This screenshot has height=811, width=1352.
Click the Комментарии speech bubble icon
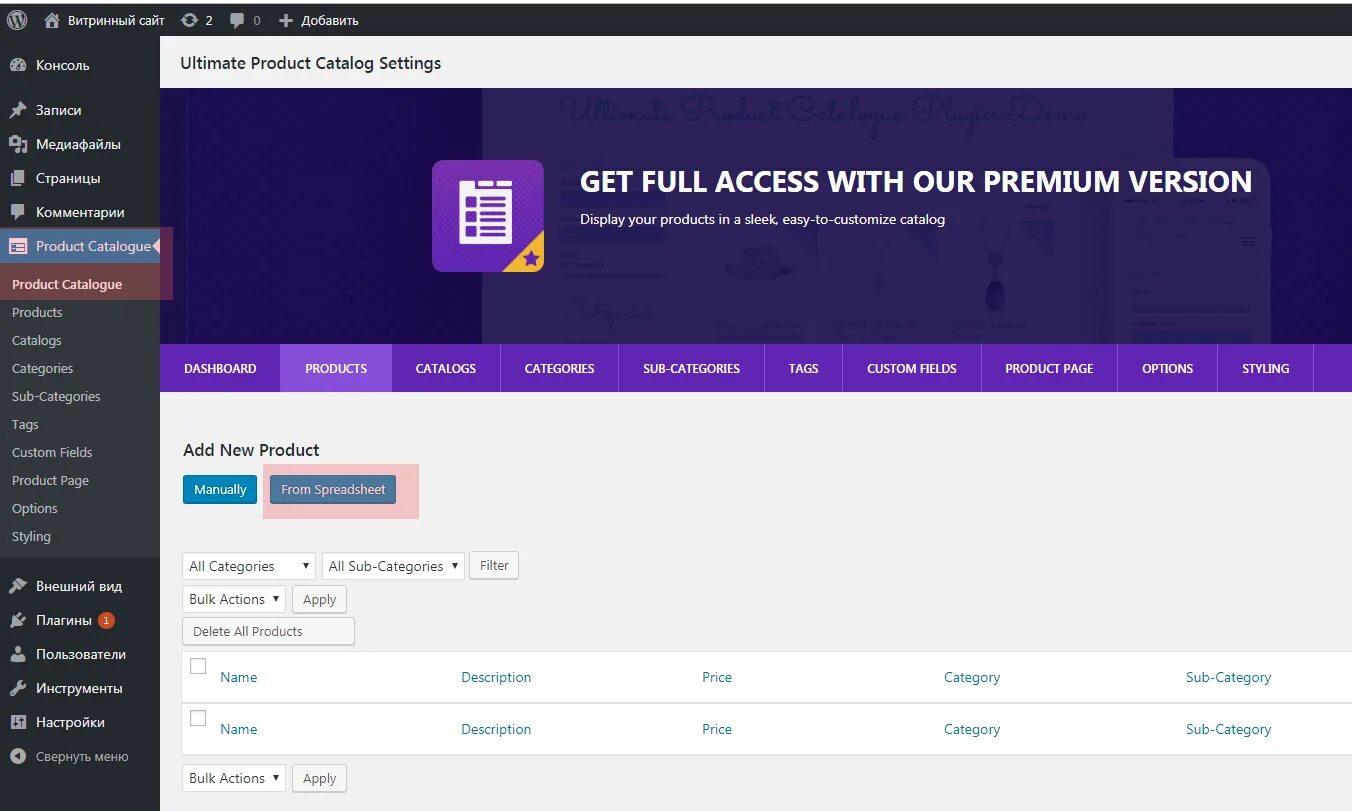(x=18, y=212)
